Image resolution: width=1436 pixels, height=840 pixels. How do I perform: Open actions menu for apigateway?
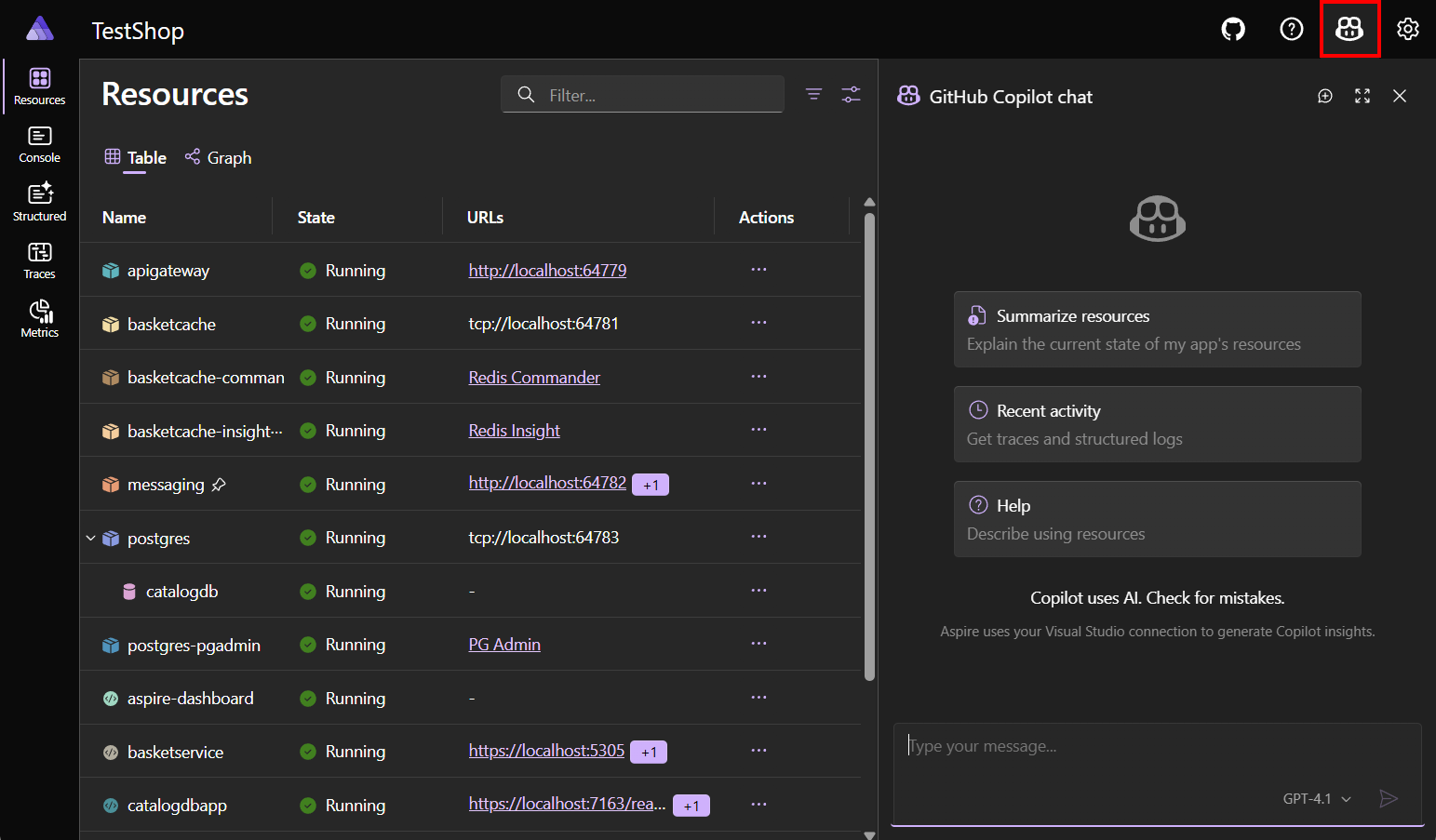point(758,270)
